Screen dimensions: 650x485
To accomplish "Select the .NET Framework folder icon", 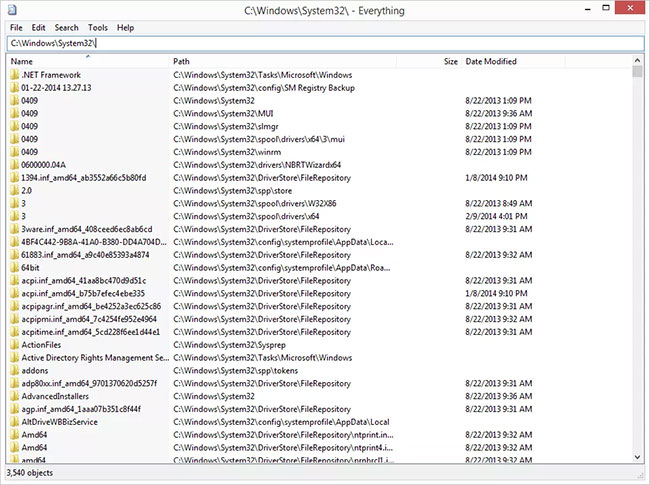I will 15,75.
